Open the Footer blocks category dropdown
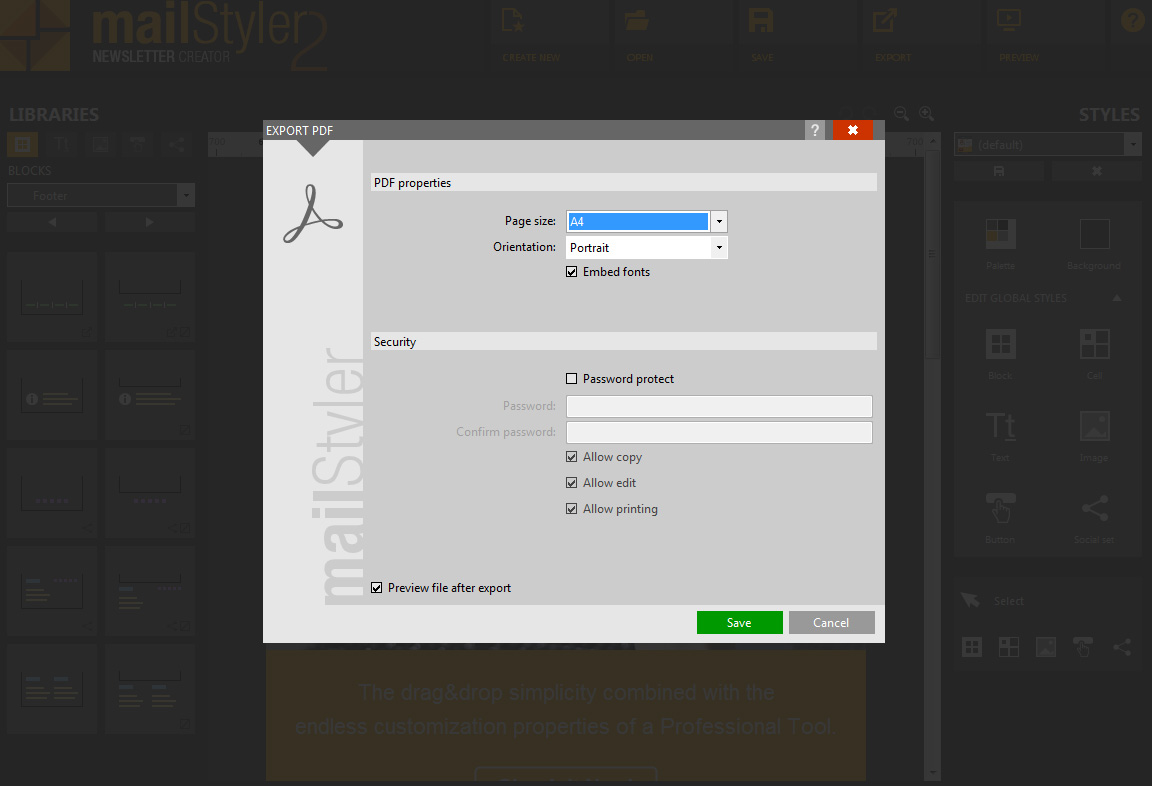The width and height of the screenshot is (1152, 786). tap(101, 195)
